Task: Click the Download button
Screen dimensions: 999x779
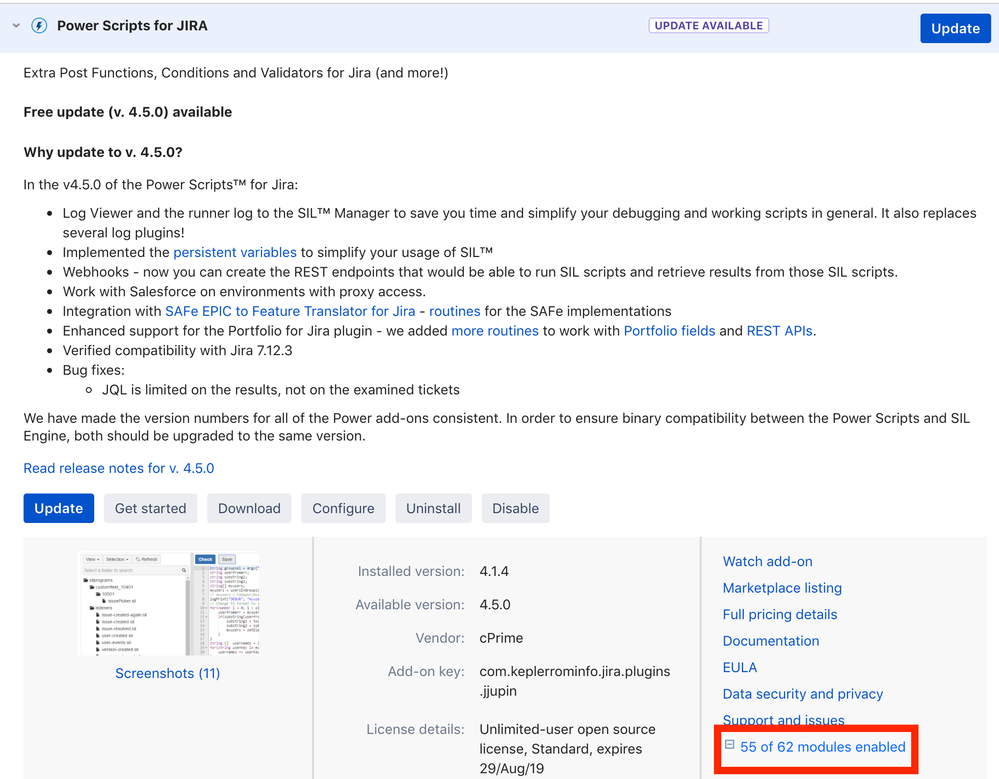Action: click(x=249, y=508)
